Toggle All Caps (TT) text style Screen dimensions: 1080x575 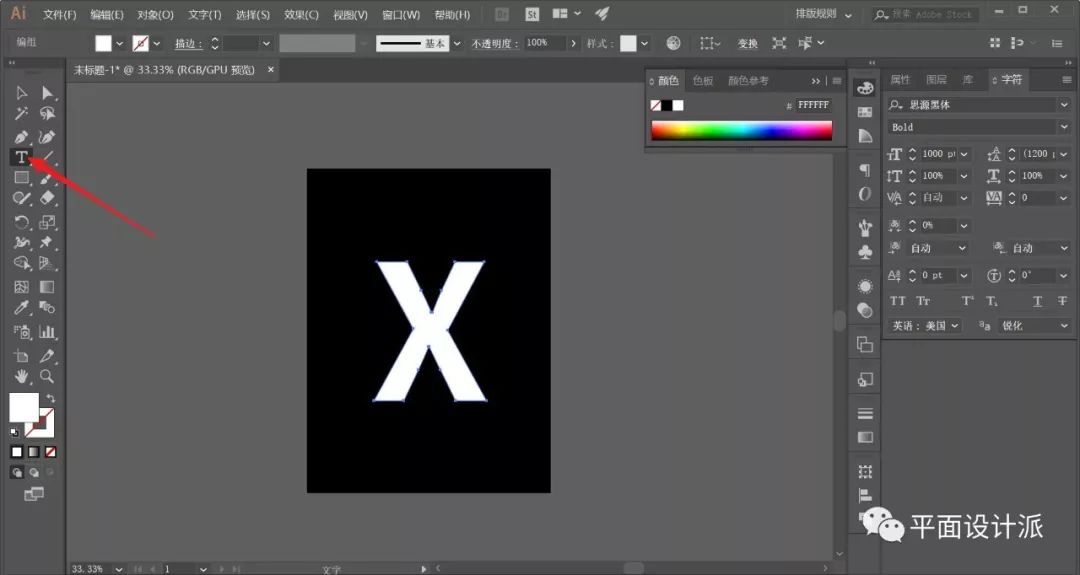897,301
